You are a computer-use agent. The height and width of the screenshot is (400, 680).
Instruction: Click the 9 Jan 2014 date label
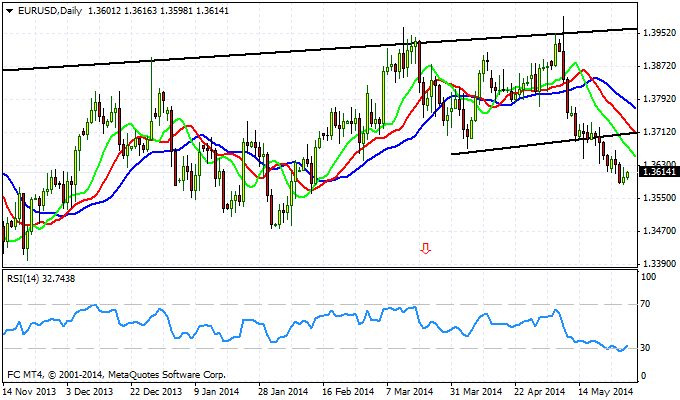[x=216, y=391]
